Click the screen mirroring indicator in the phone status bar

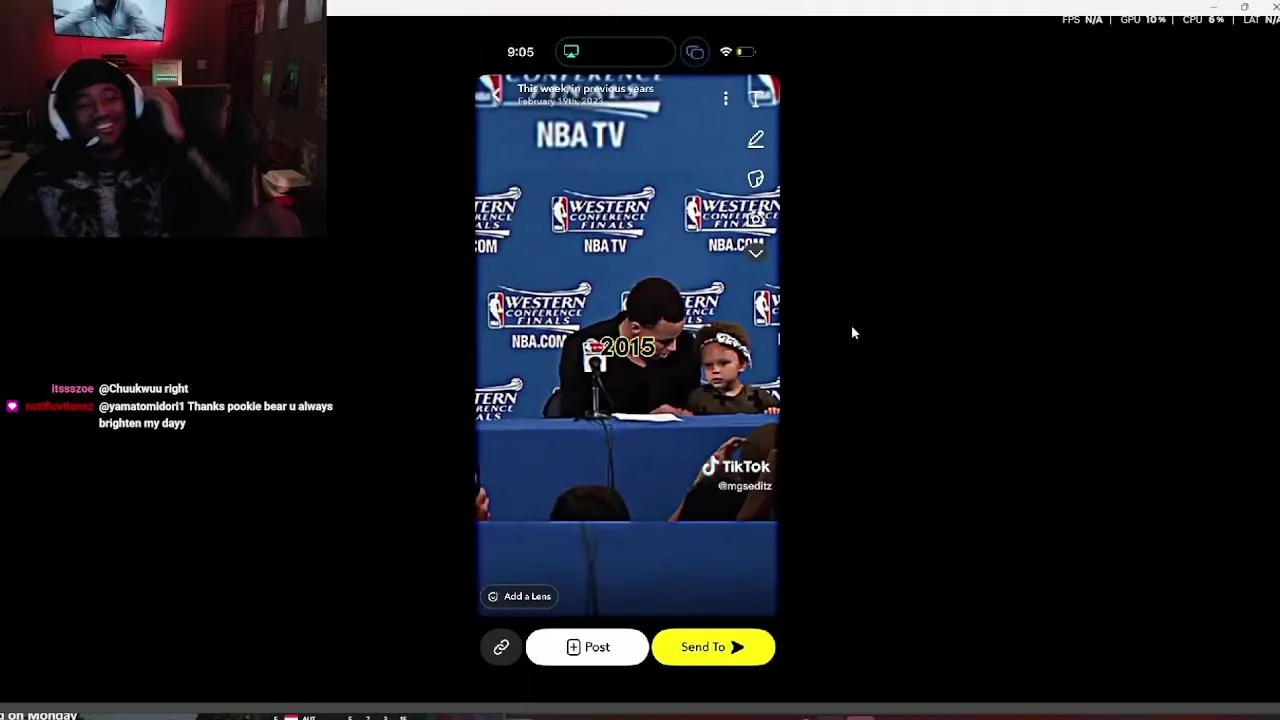(571, 52)
